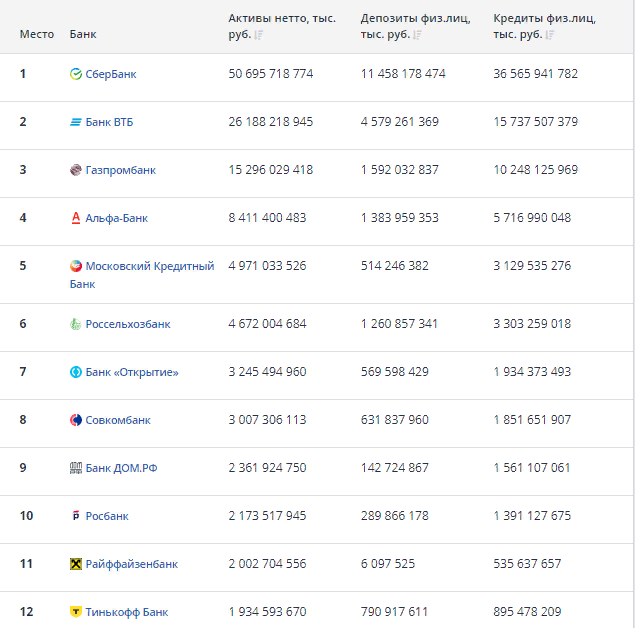This screenshot has width=635, height=628.
Task: Select the value 26 188 218 945
Action: point(271,121)
